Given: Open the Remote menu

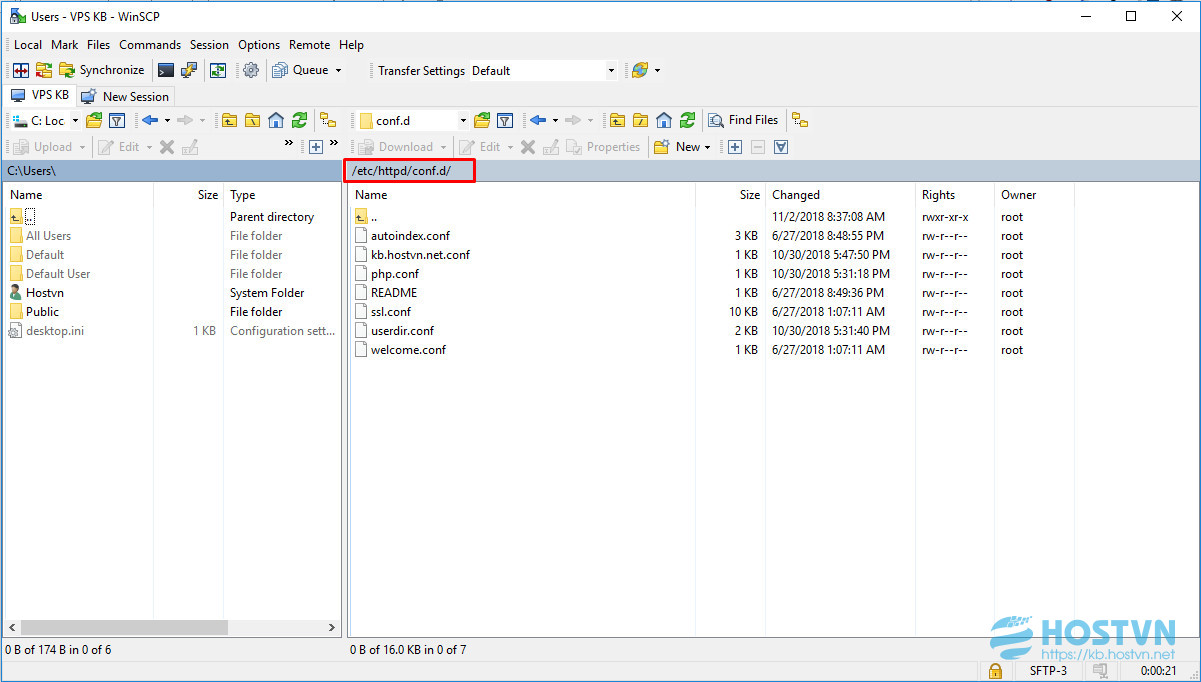Looking at the screenshot, I should tap(310, 45).
